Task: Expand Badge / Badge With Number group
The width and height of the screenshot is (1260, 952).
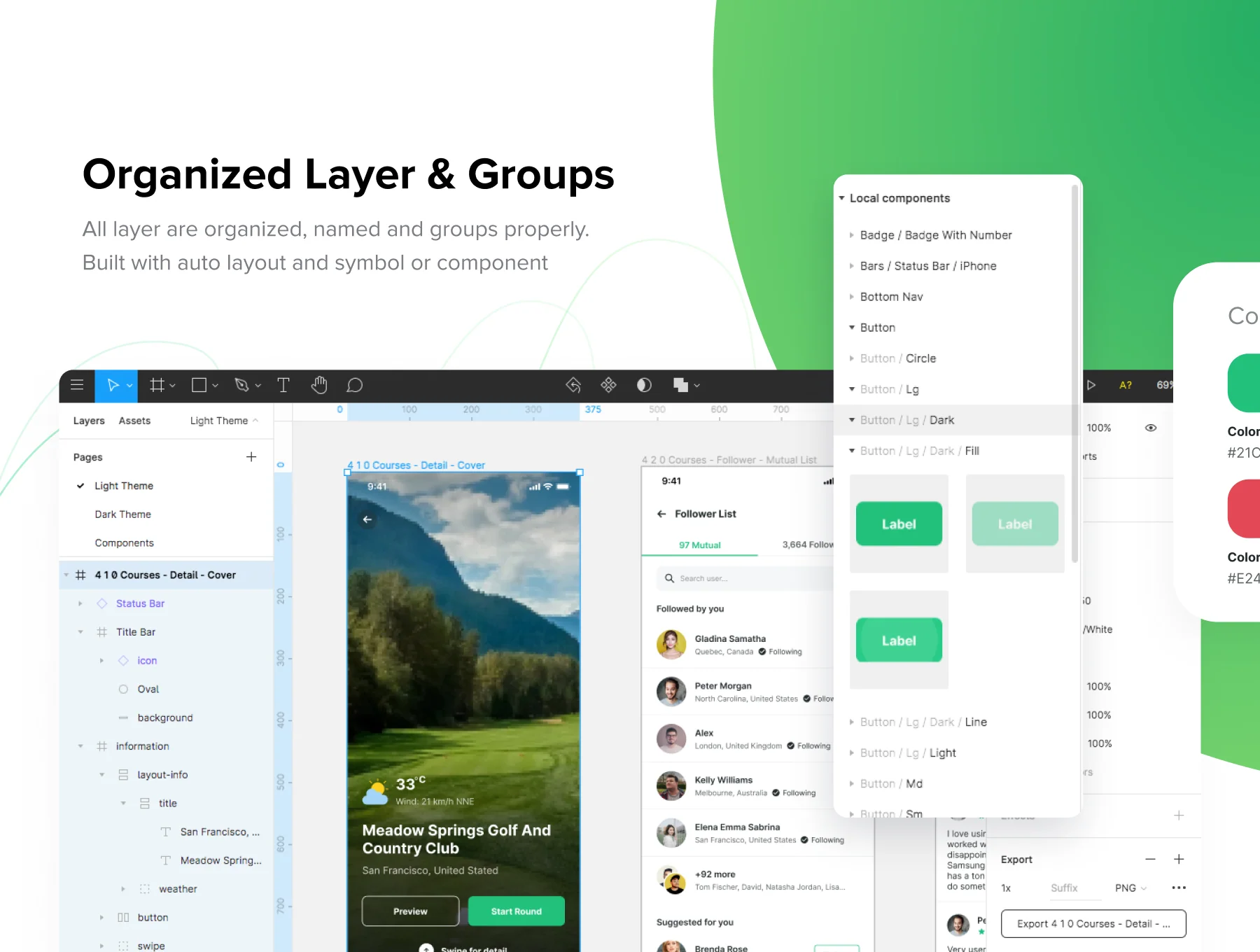Action: point(852,235)
